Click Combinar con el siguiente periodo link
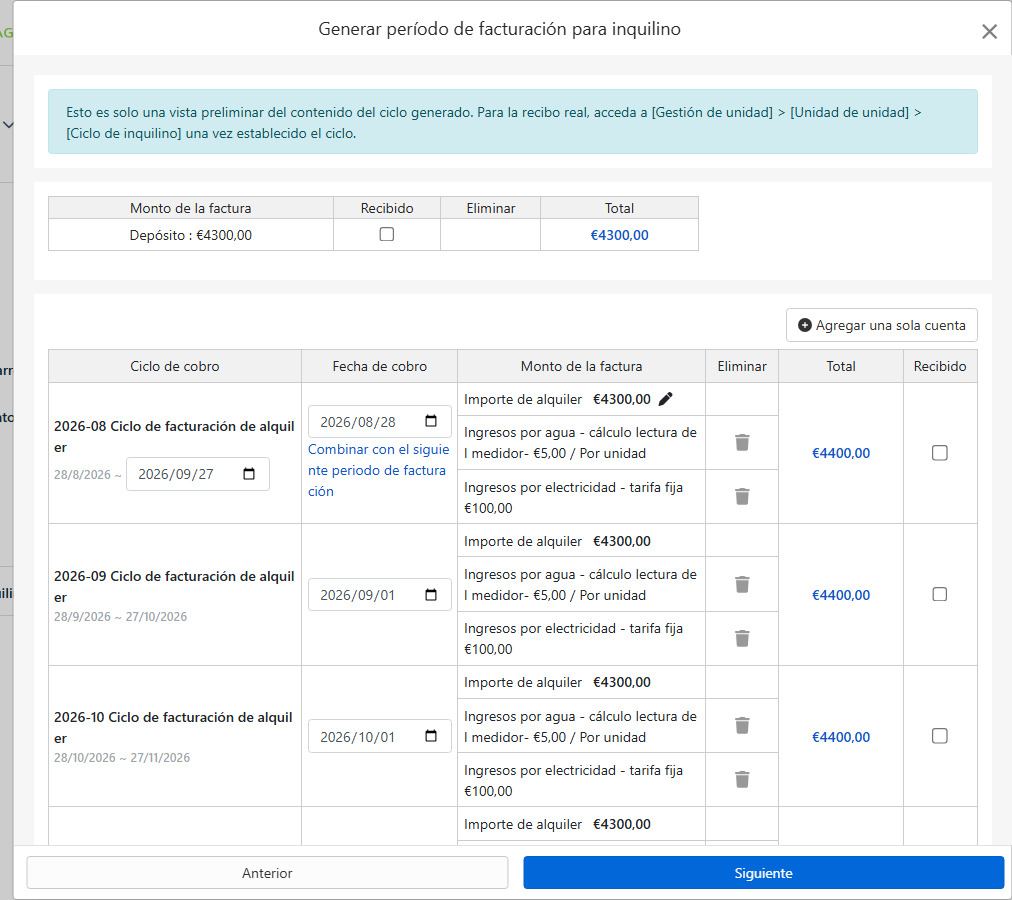Viewport: 1012px width, 900px height. (378, 470)
